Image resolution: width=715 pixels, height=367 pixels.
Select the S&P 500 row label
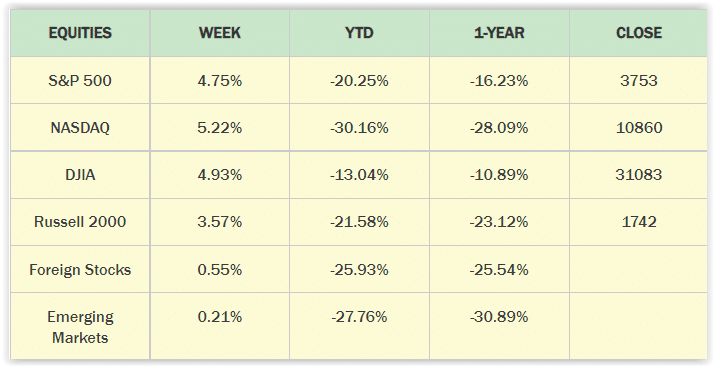click(x=80, y=81)
